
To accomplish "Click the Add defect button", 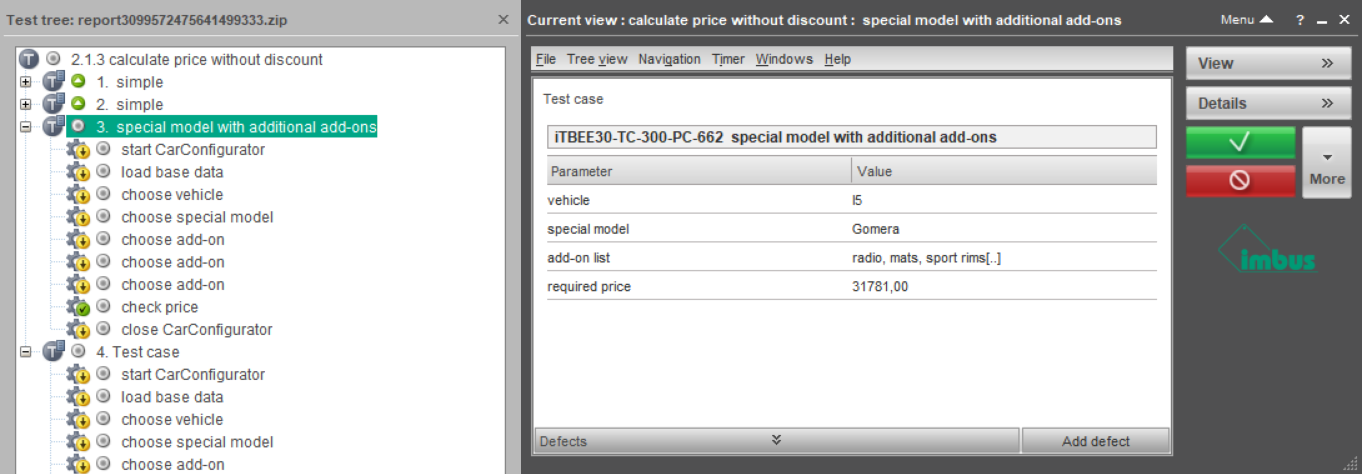I will click(1096, 440).
